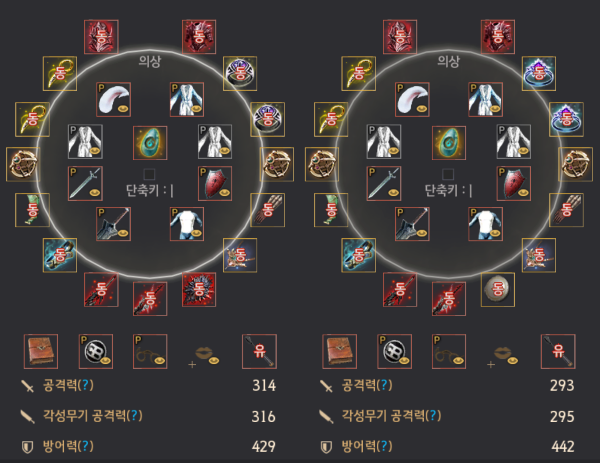This screenshot has width=600, height=463.
Task: Click the (?) help next to 공격력 314
Action: tap(86, 385)
